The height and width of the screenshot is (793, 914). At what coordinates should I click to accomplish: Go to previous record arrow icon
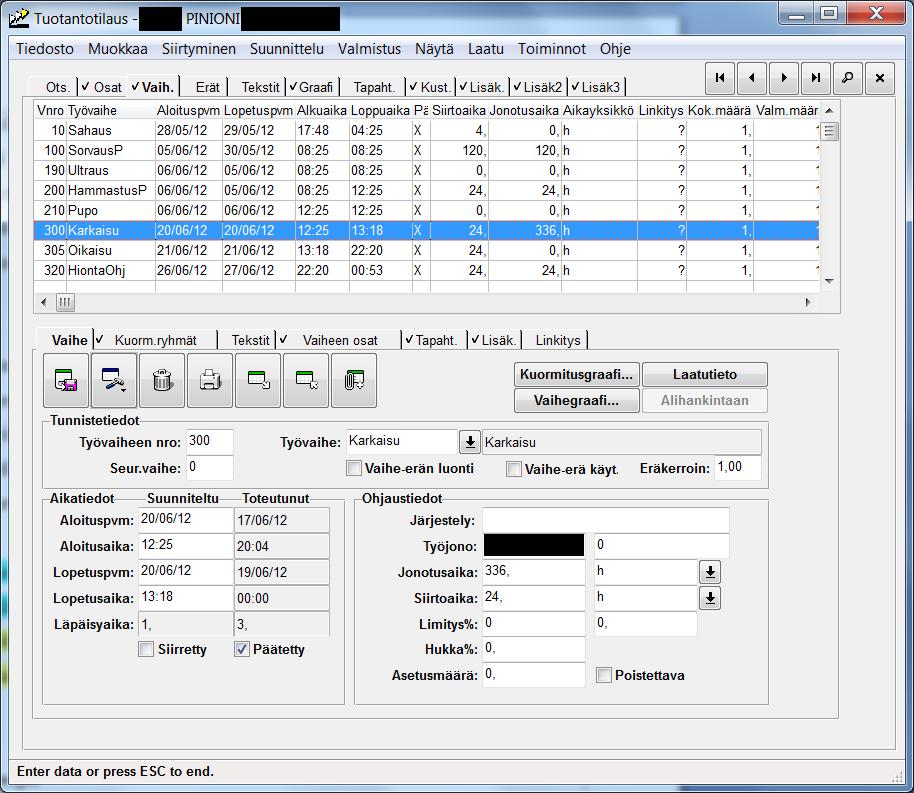click(x=752, y=78)
